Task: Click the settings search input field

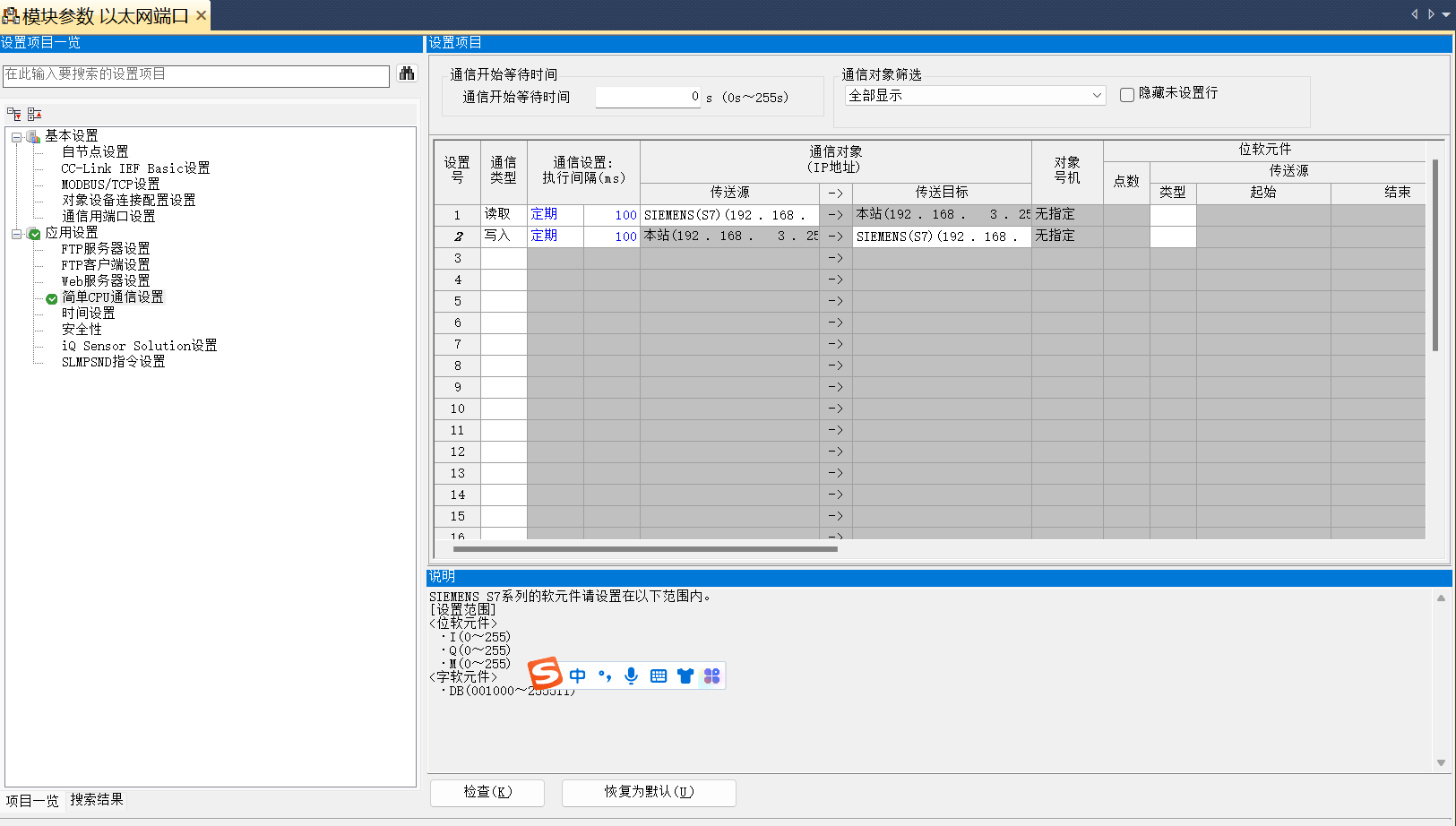Action: [x=195, y=75]
